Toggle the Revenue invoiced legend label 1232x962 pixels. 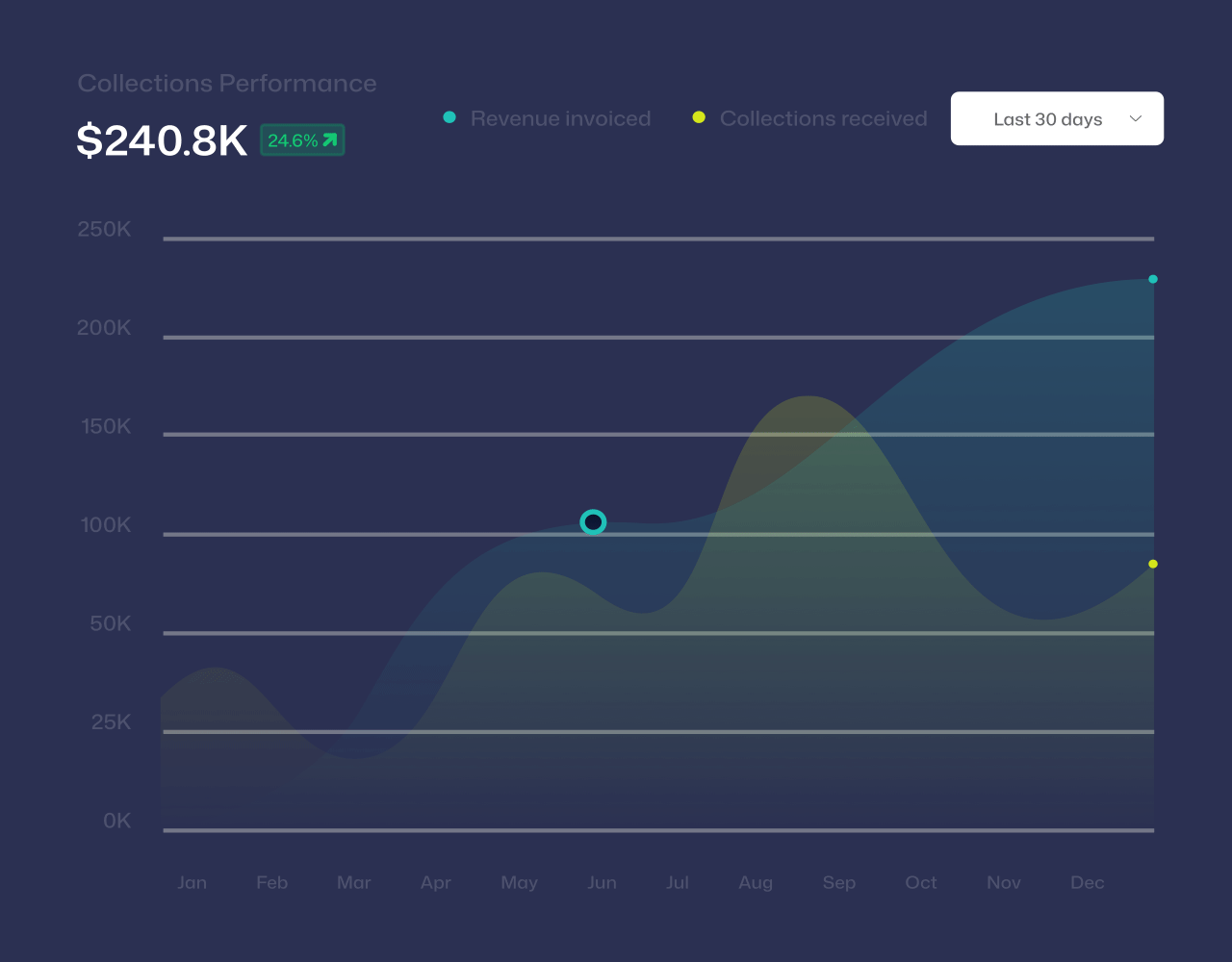click(560, 118)
